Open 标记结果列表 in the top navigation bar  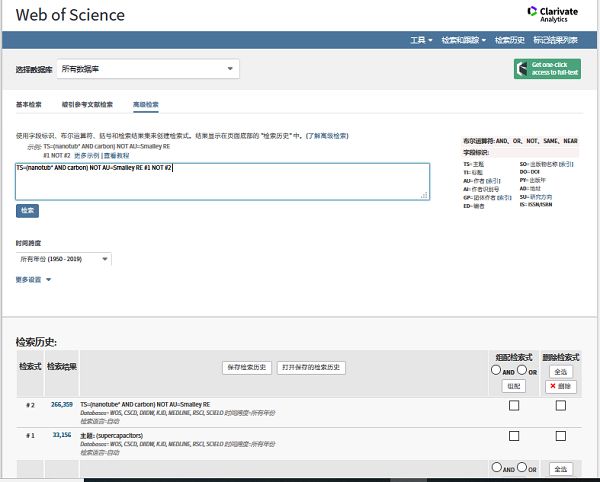[x=555, y=40]
